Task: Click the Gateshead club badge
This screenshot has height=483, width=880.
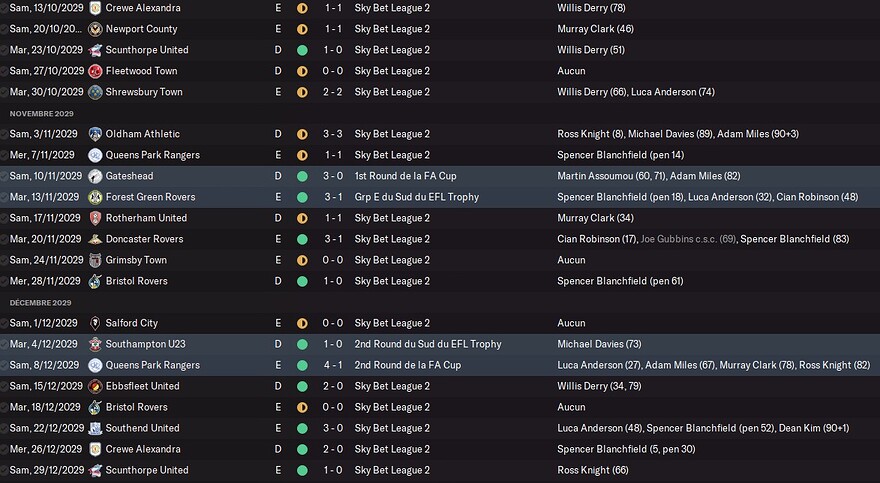Action: [95, 176]
